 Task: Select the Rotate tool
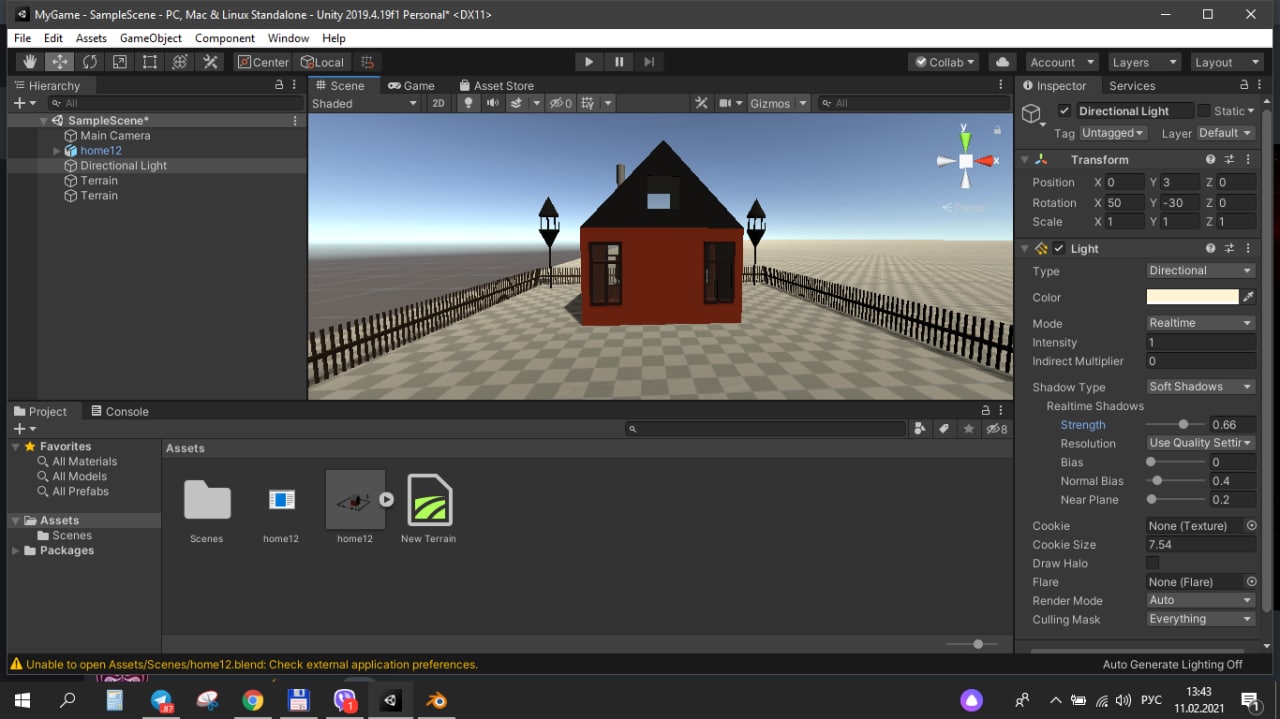click(x=90, y=62)
